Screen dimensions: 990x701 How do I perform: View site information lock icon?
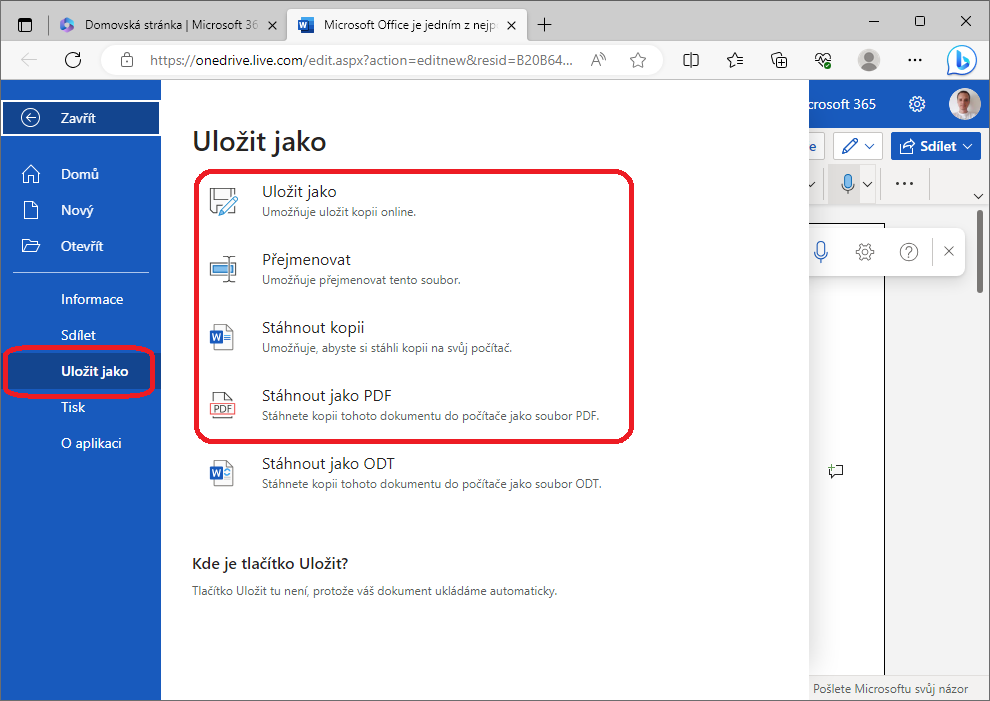point(127,60)
